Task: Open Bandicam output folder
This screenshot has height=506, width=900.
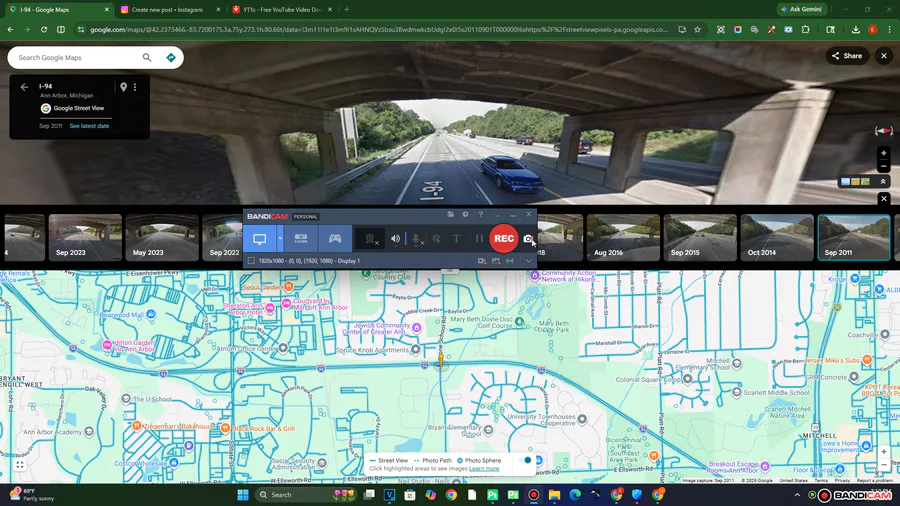Action: click(451, 215)
